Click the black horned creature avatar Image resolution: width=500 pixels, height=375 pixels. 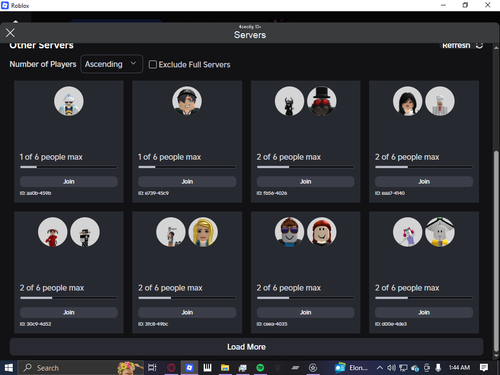click(x=289, y=101)
